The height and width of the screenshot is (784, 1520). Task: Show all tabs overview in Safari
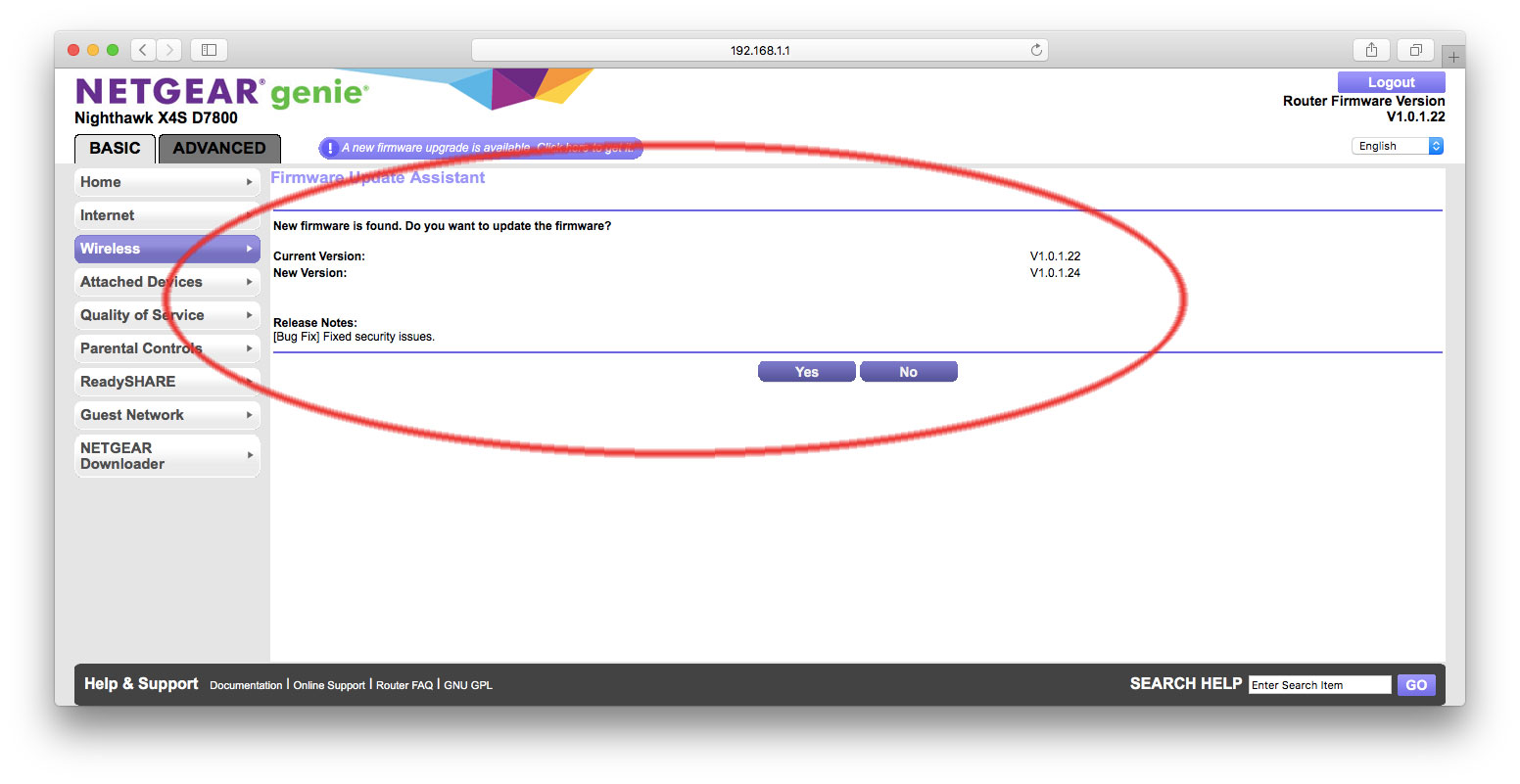[1415, 50]
